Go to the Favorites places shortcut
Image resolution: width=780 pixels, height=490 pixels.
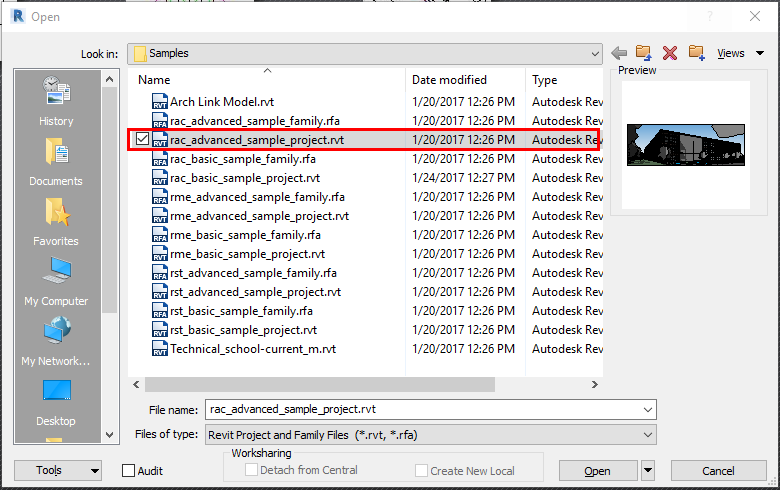coord(56,212)
